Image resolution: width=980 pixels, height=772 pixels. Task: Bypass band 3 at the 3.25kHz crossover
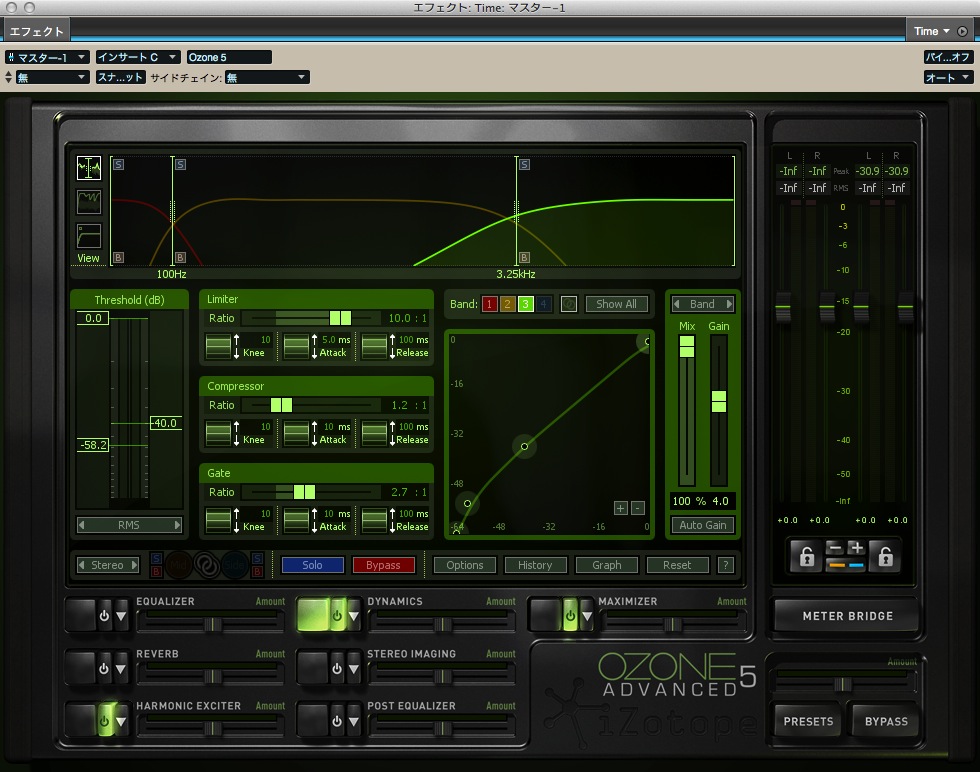[x=524, y=258]
